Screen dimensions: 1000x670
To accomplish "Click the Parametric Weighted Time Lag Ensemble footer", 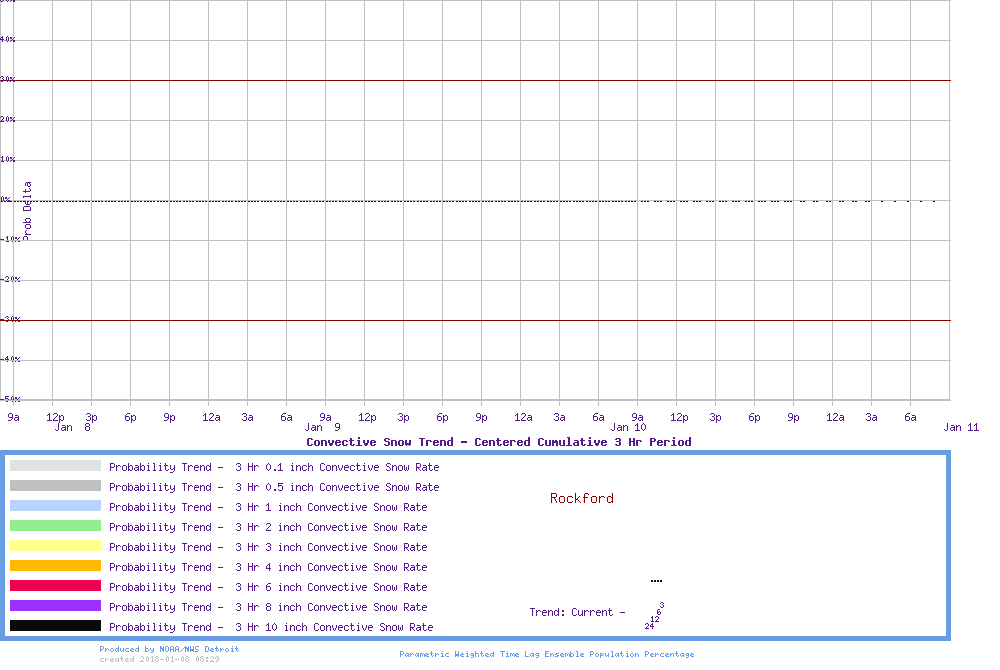I will tap(546, 654).
